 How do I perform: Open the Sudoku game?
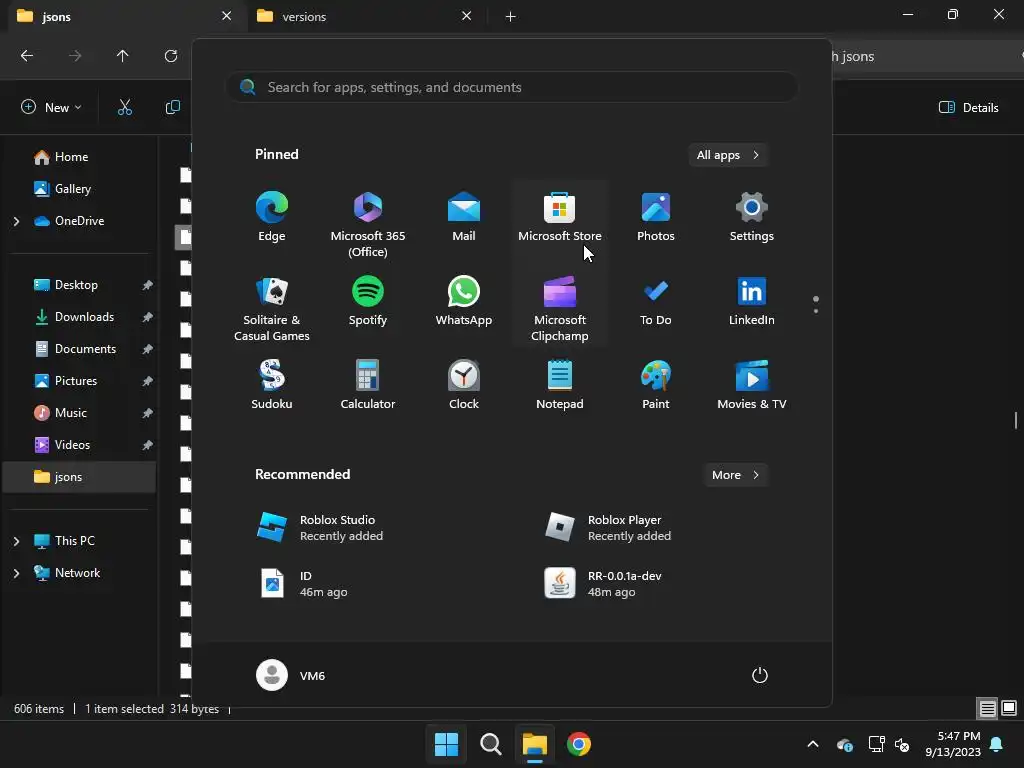272,385
